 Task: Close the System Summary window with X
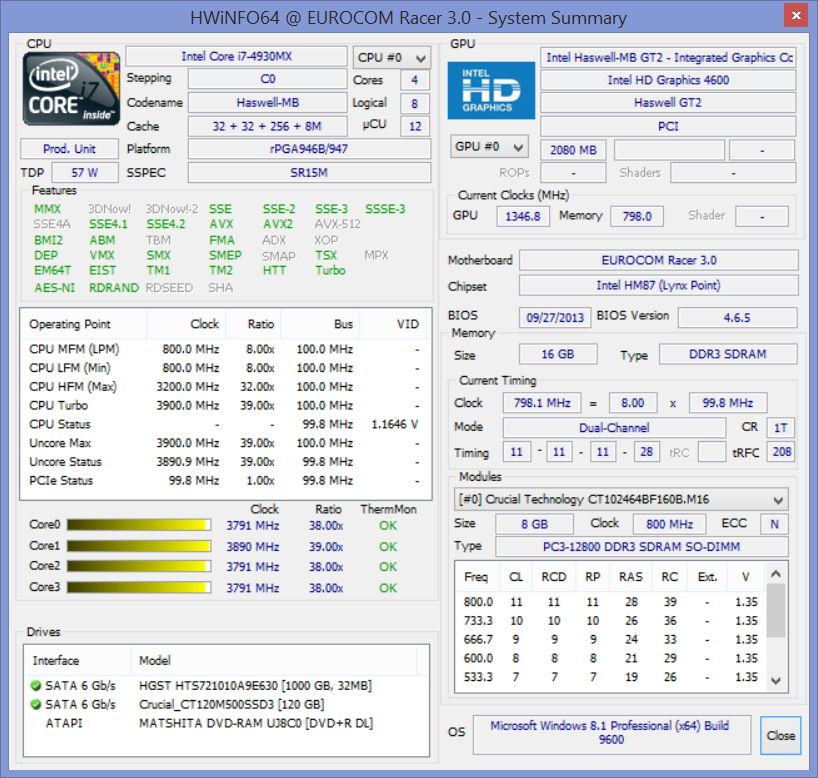click(x=796, y=15)
